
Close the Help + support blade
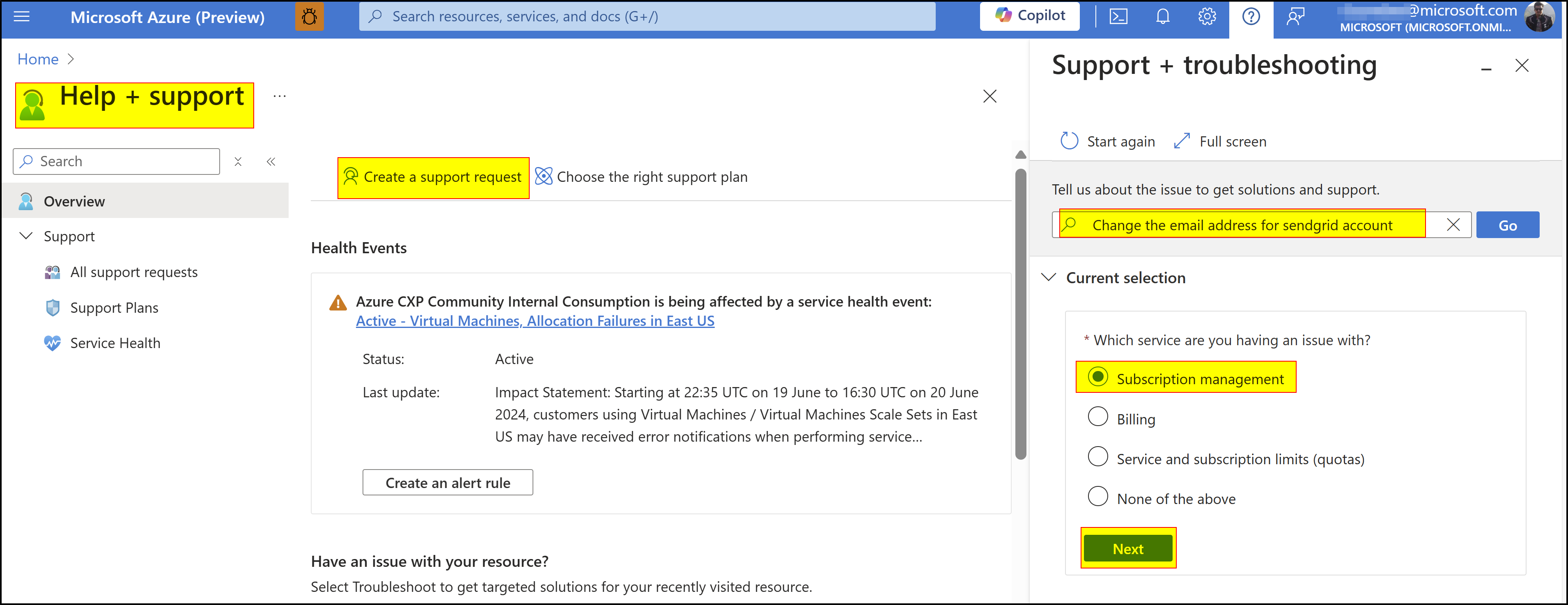tap(990, 96)
